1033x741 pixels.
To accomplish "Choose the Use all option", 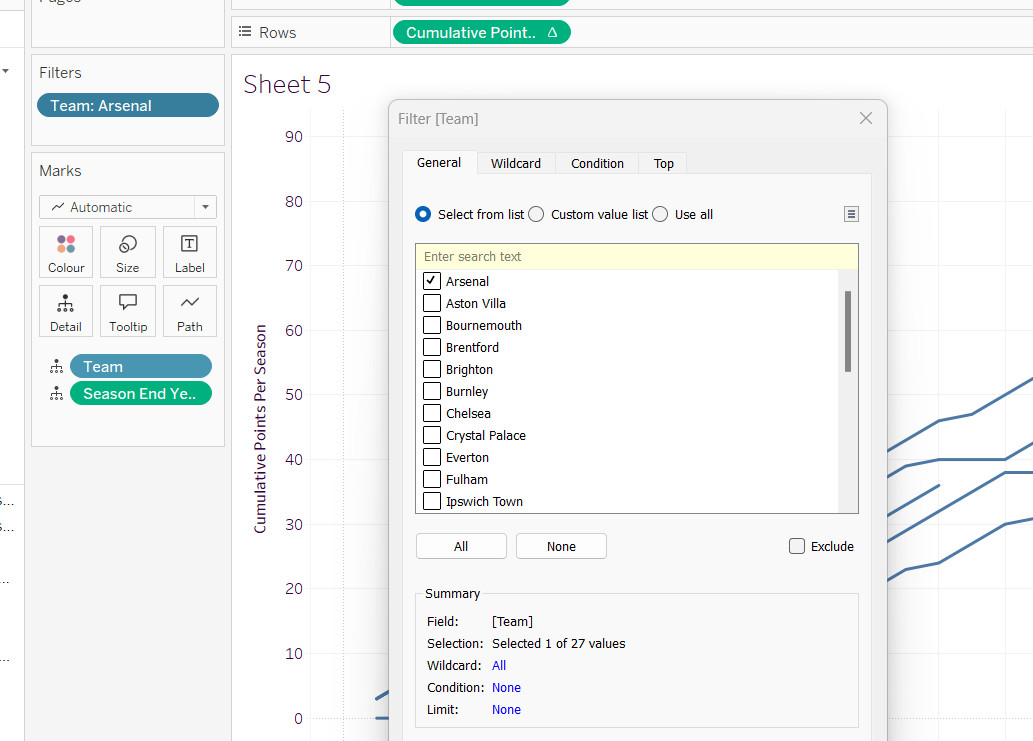I will (660, 214).
